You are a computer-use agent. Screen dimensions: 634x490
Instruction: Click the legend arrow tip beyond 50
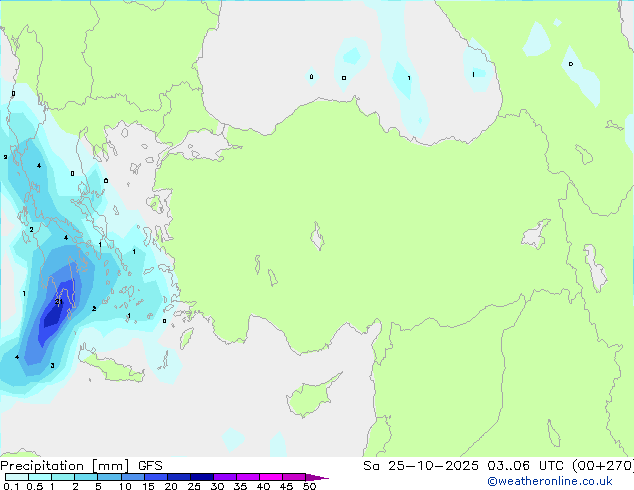click(x=317, y=477)
